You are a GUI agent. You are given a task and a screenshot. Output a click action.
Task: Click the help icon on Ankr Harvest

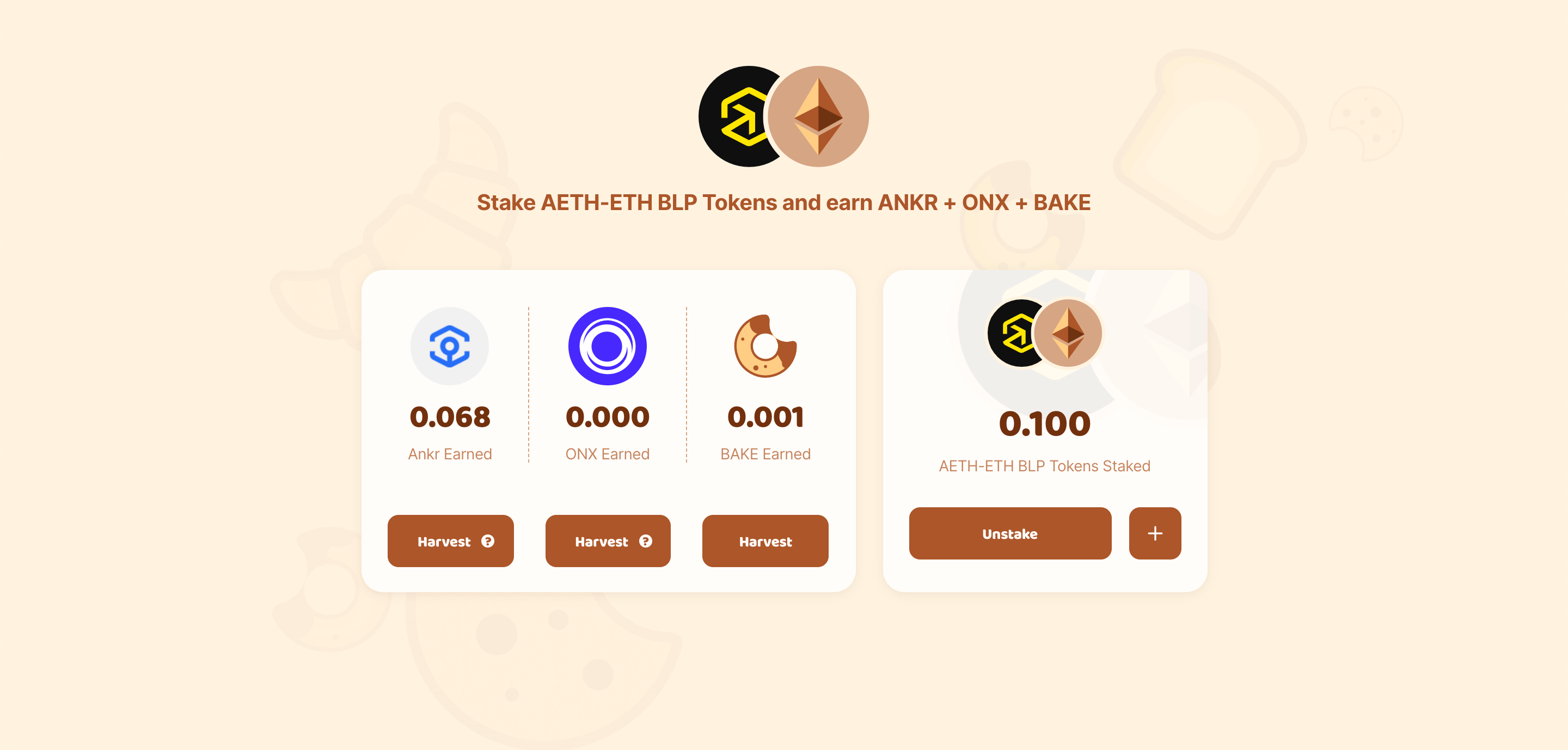(x=488, y=541)
